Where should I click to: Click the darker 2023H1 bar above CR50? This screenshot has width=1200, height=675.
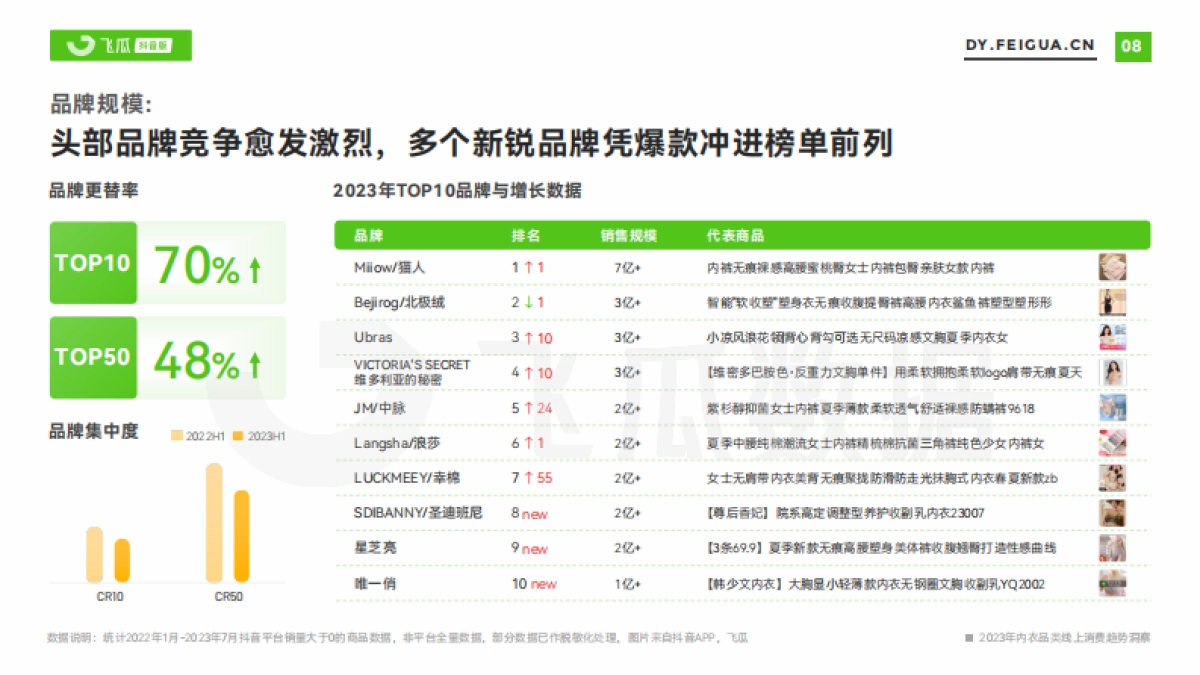[241, 536]
